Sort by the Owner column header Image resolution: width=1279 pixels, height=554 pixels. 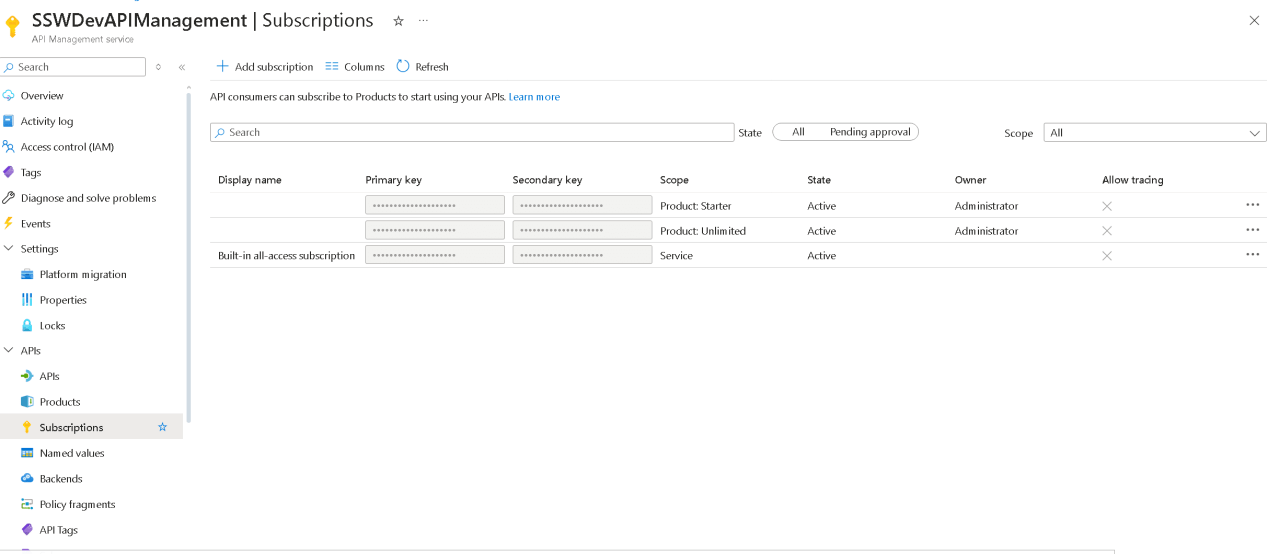pyautogui.click(x=970, y=180)
